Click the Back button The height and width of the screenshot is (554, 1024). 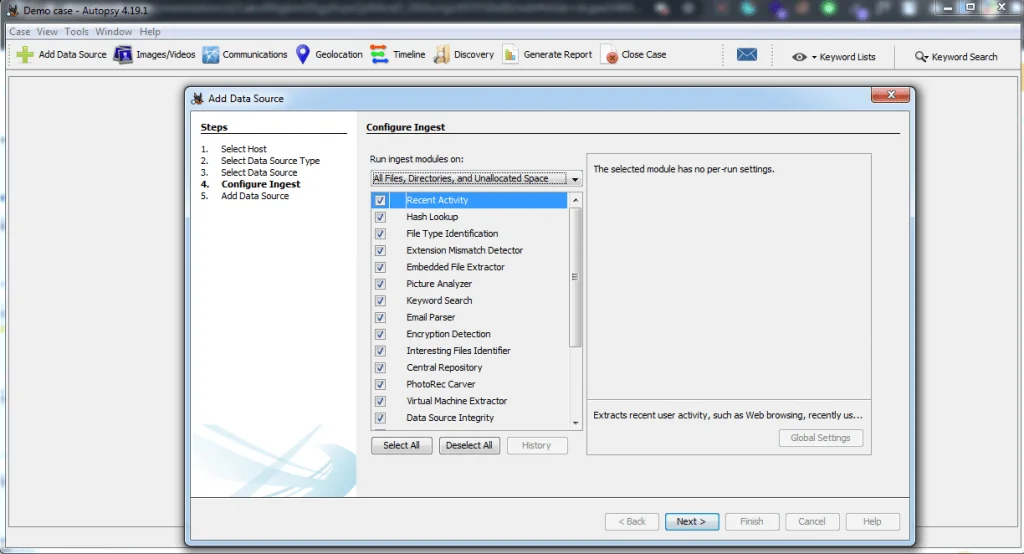(632, 521)
